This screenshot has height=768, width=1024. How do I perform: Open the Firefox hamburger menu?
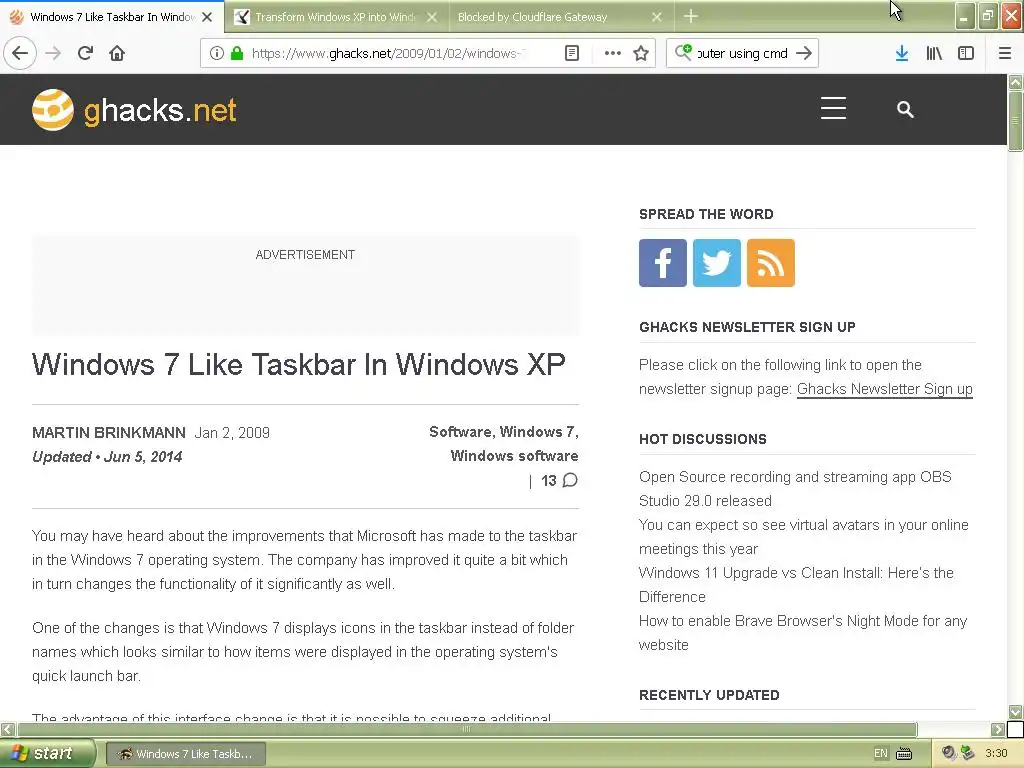(x=1005, y=53)
